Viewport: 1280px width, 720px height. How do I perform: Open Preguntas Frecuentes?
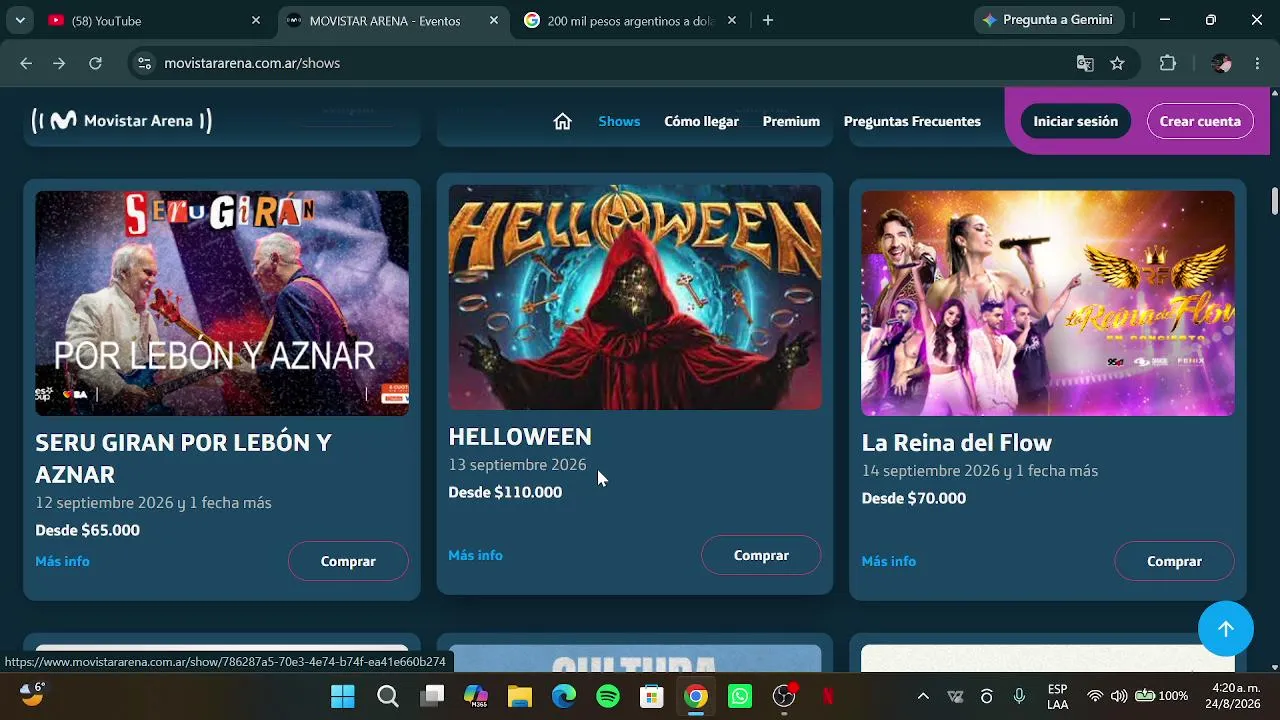[912, 121]
